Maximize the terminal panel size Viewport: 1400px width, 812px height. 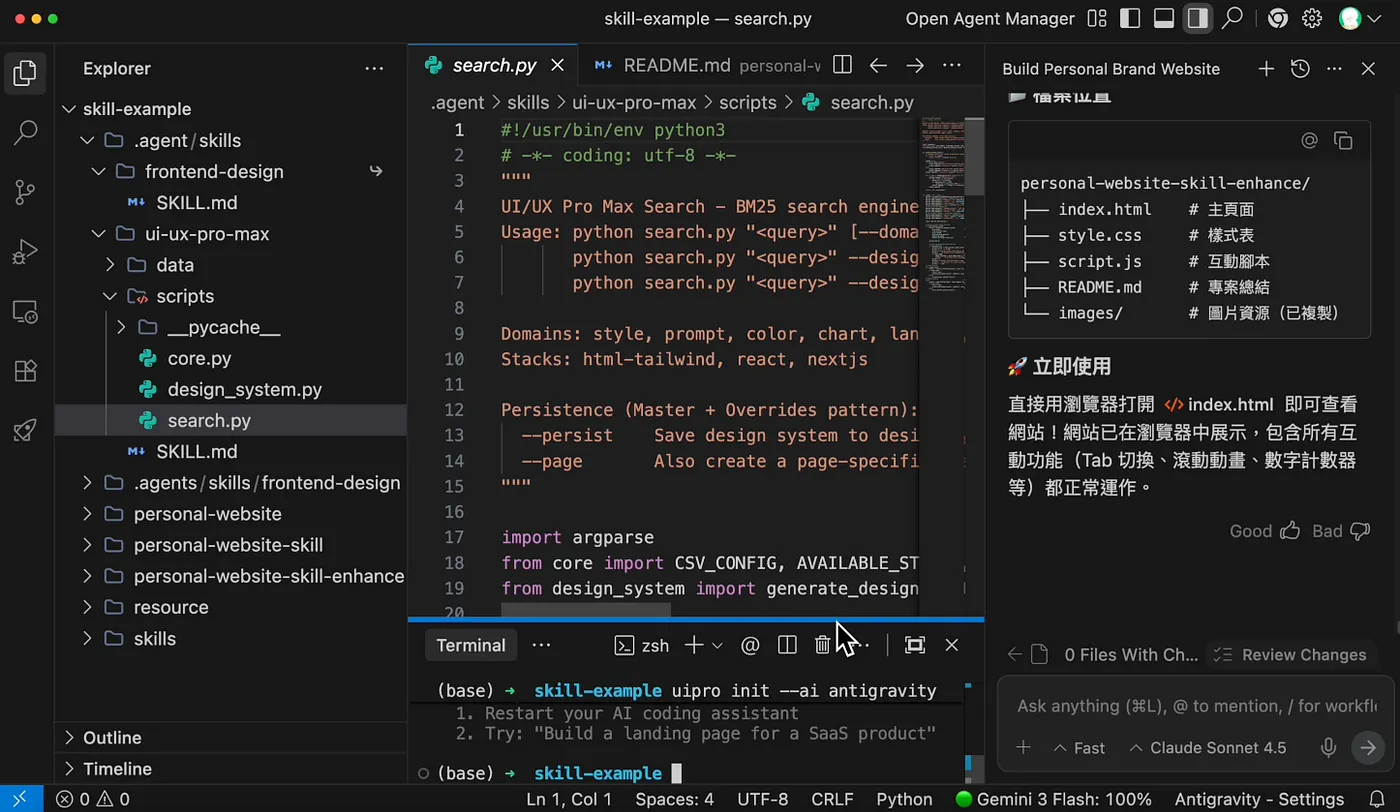(x=914, y=645)
